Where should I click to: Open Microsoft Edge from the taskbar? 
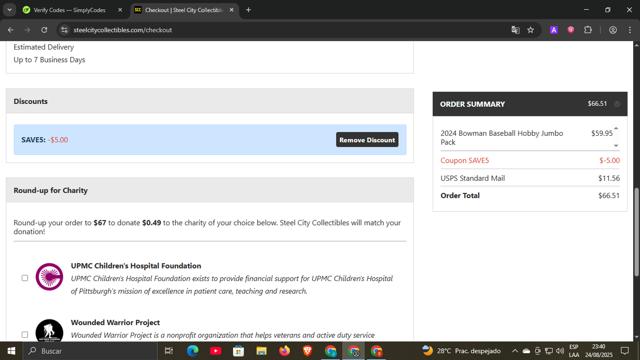tap(193, 351)
